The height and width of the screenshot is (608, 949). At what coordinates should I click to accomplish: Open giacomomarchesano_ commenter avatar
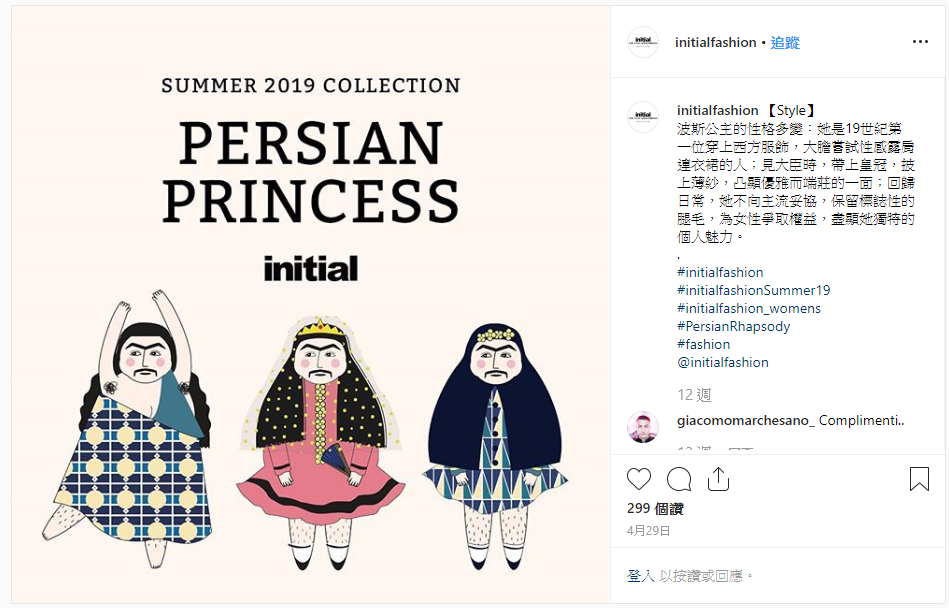point(643,427)
